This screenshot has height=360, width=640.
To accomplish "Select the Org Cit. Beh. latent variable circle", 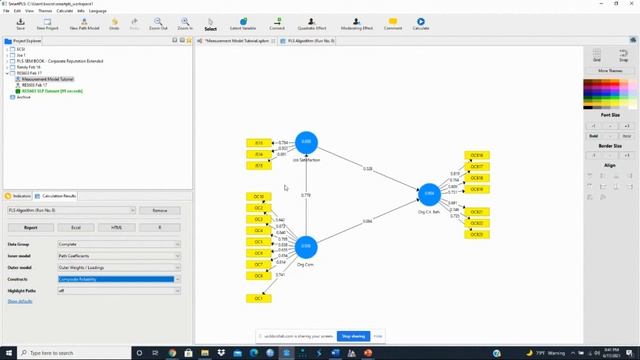I will [x=429, y=194].
